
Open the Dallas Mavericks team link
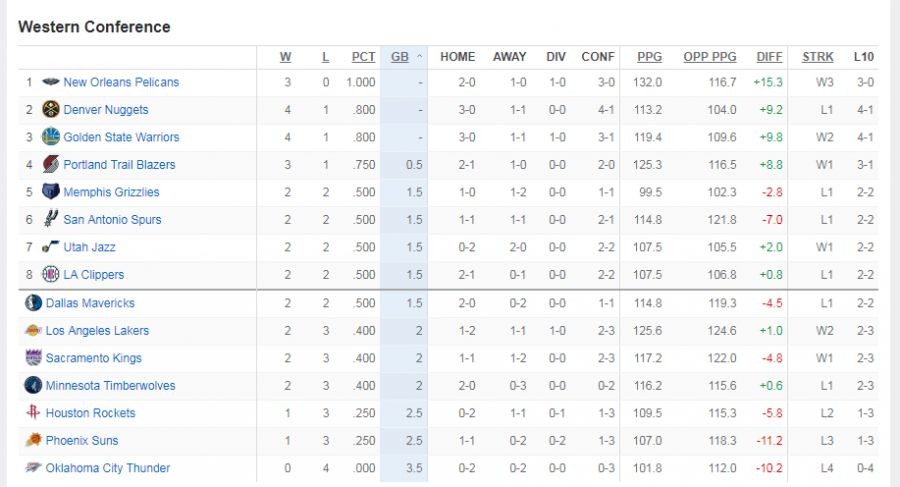pyautogui.click(x=90, y=303)
